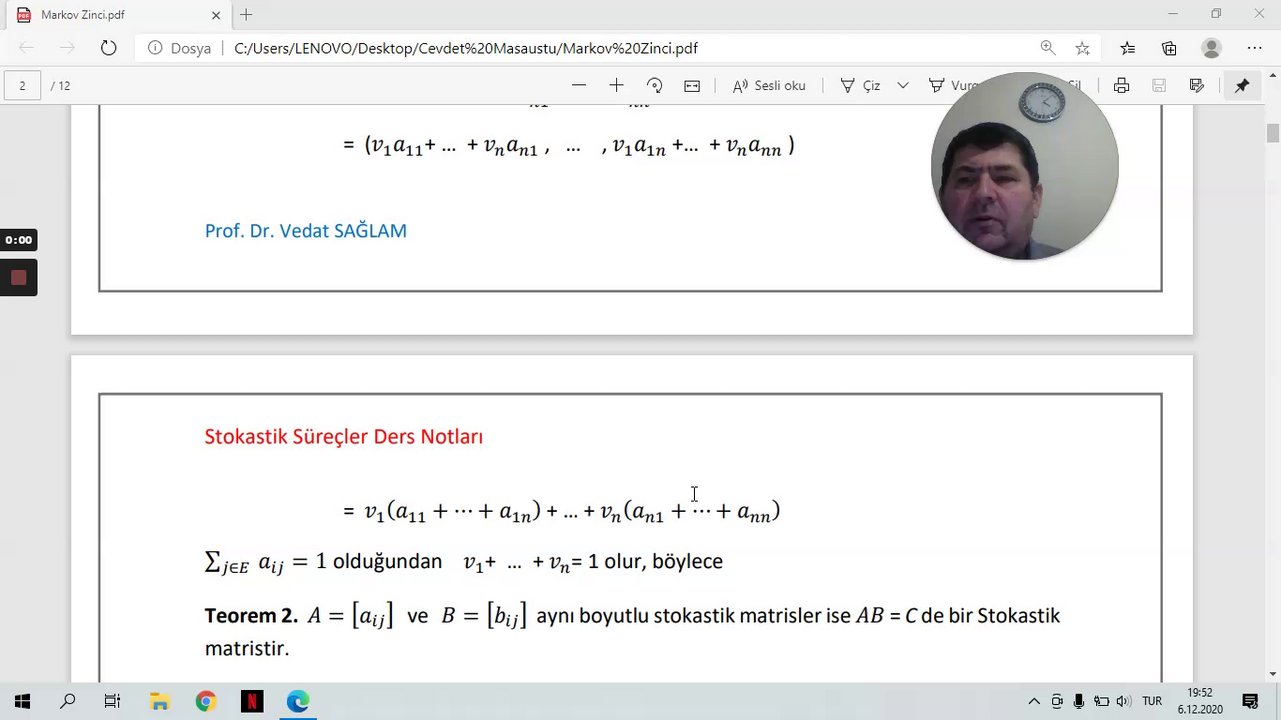Image resolution: width=1281 pixels, height=720 pixels.
Task: Rotate the PDF page
Action: tap(654, 86)
